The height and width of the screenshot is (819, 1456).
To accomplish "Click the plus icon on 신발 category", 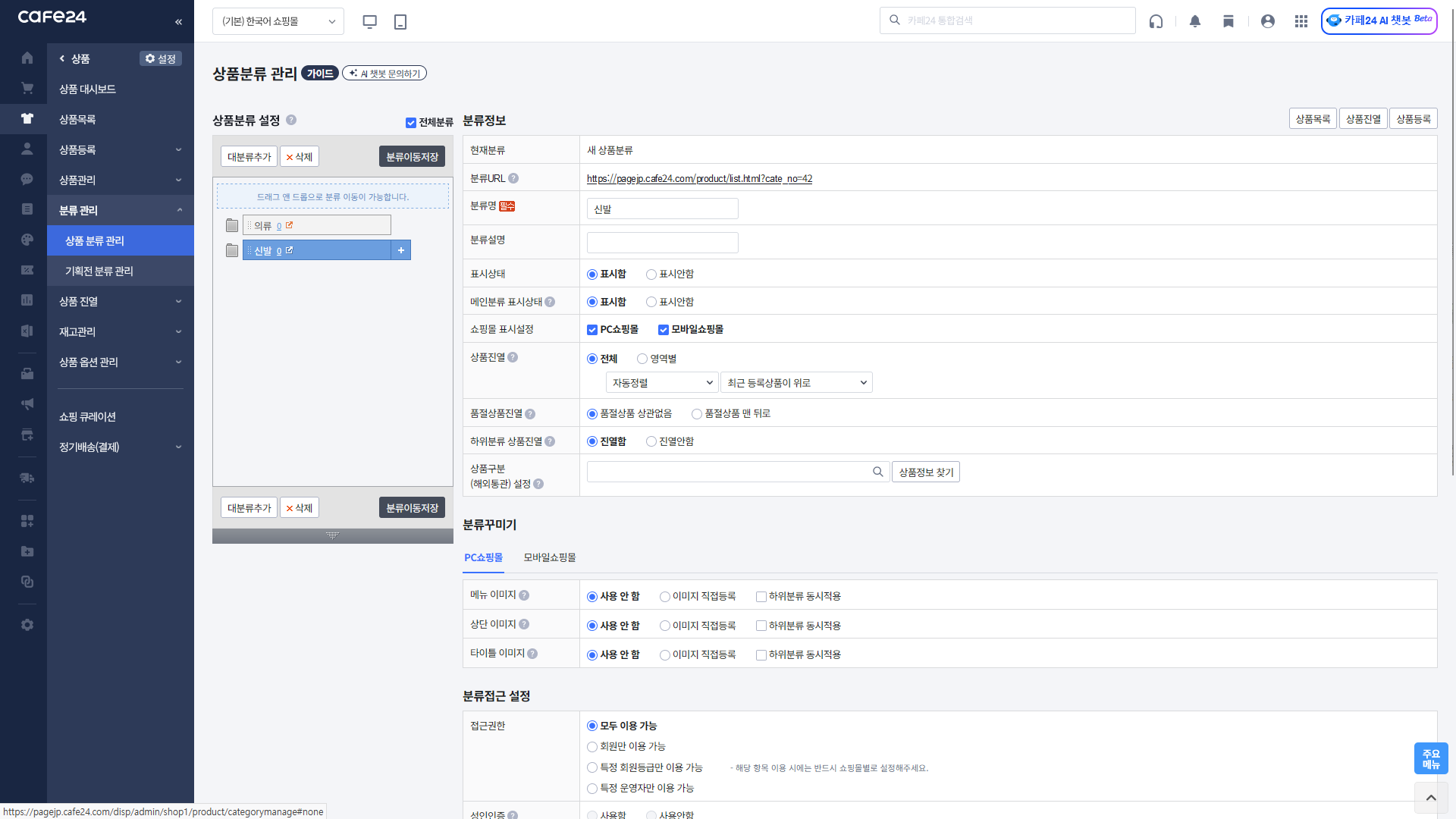I will click(401, 250).
